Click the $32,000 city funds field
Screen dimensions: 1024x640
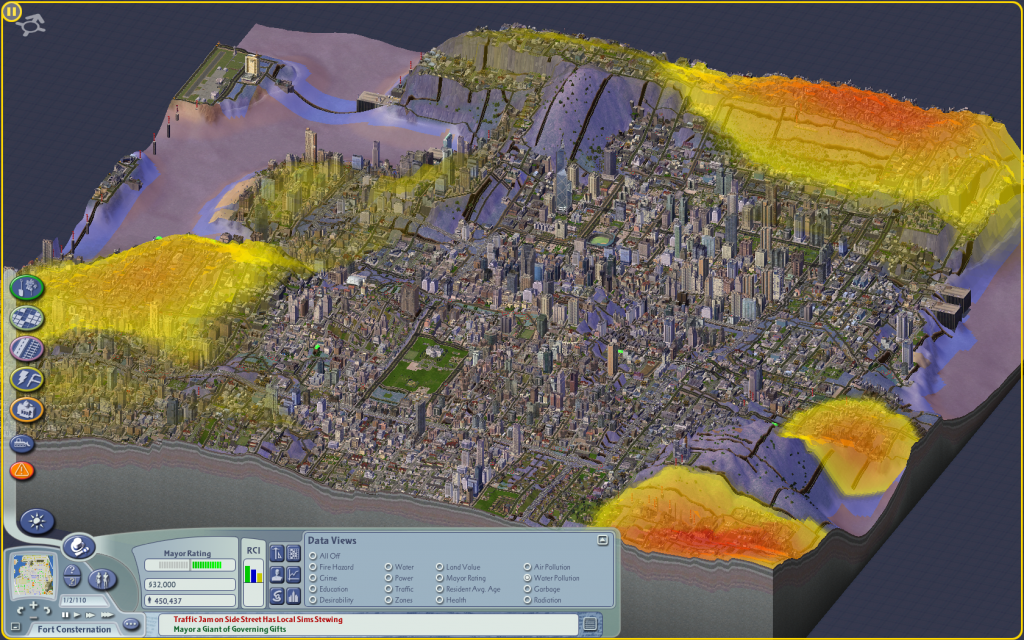[189, 584]
